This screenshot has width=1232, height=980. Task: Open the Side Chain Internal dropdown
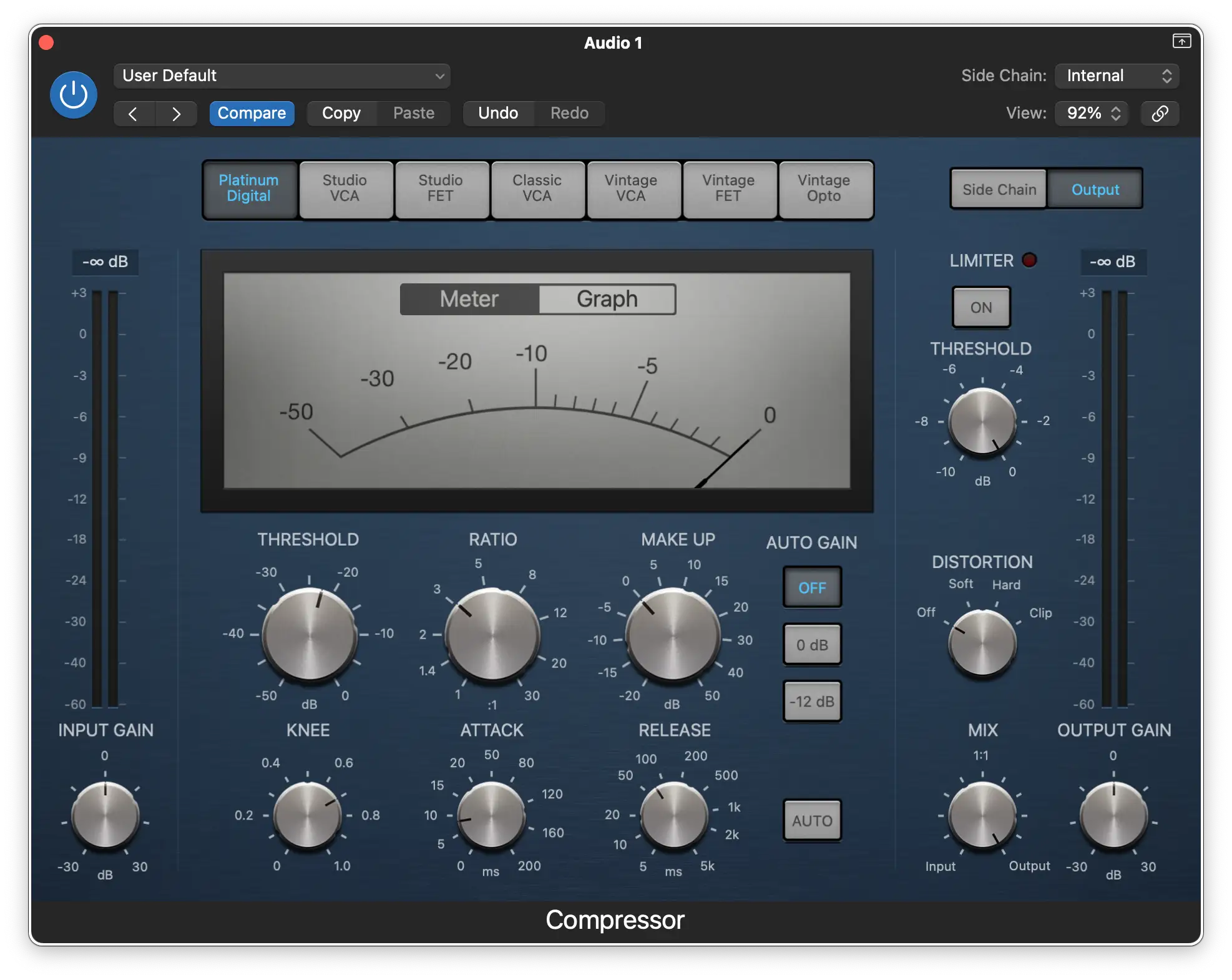[1117, 76]
